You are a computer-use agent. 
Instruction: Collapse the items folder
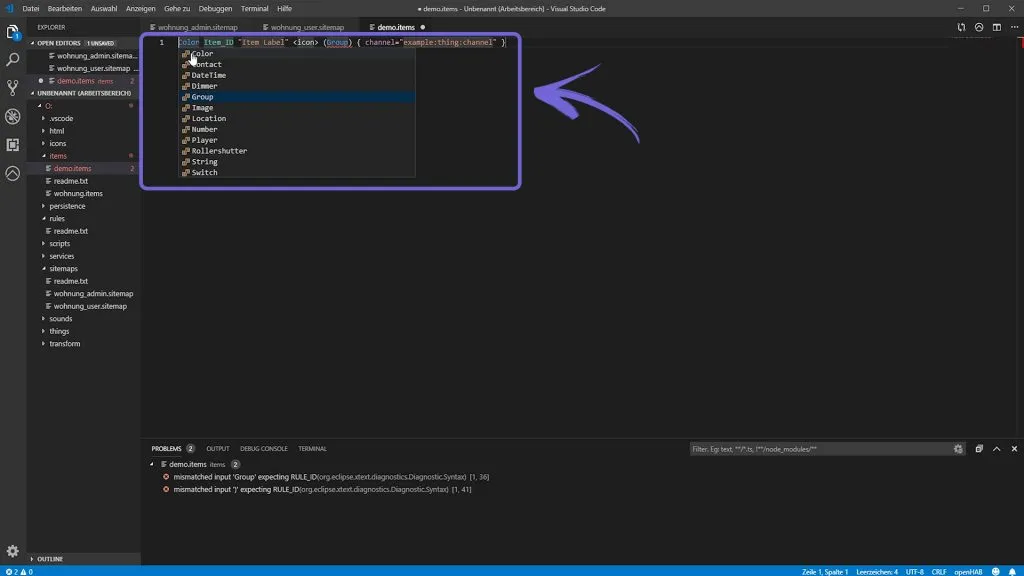44,156
